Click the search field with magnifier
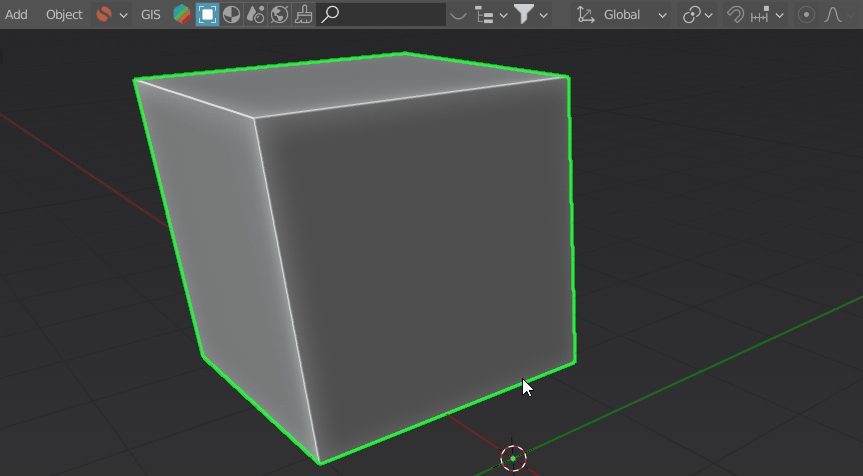The height and width of the screenshot is (476, 863). click(x=381, y=15)
